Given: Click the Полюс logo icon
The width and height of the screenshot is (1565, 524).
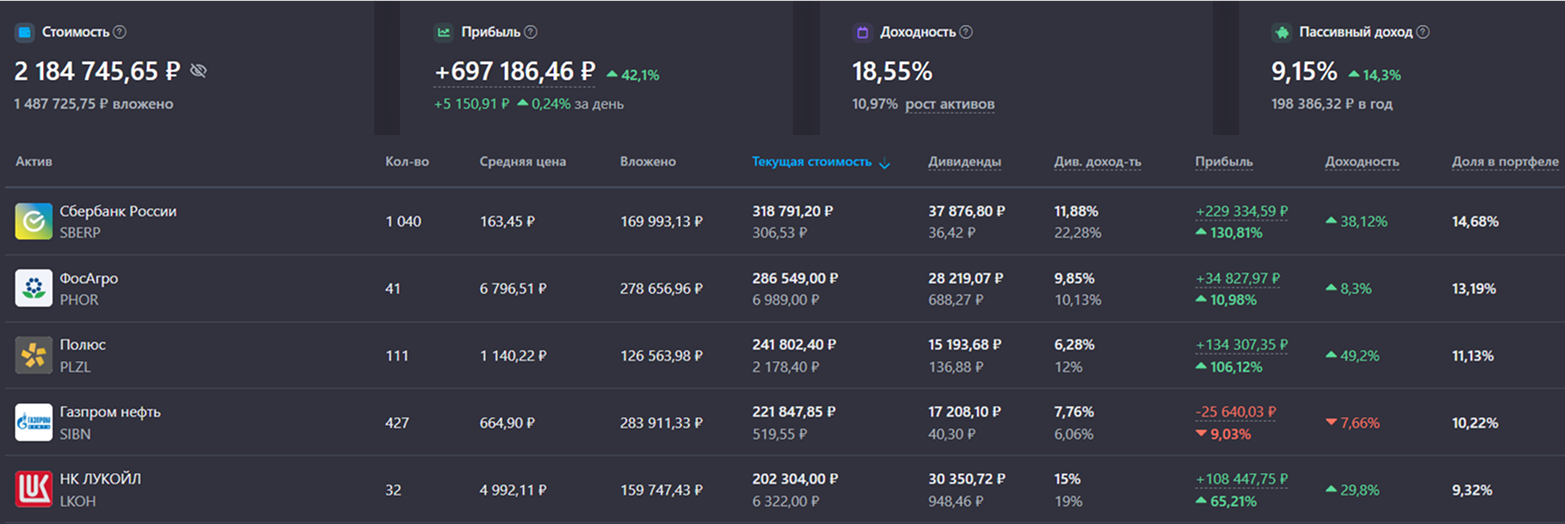Looking at the screenshot, I should [33, 355].
